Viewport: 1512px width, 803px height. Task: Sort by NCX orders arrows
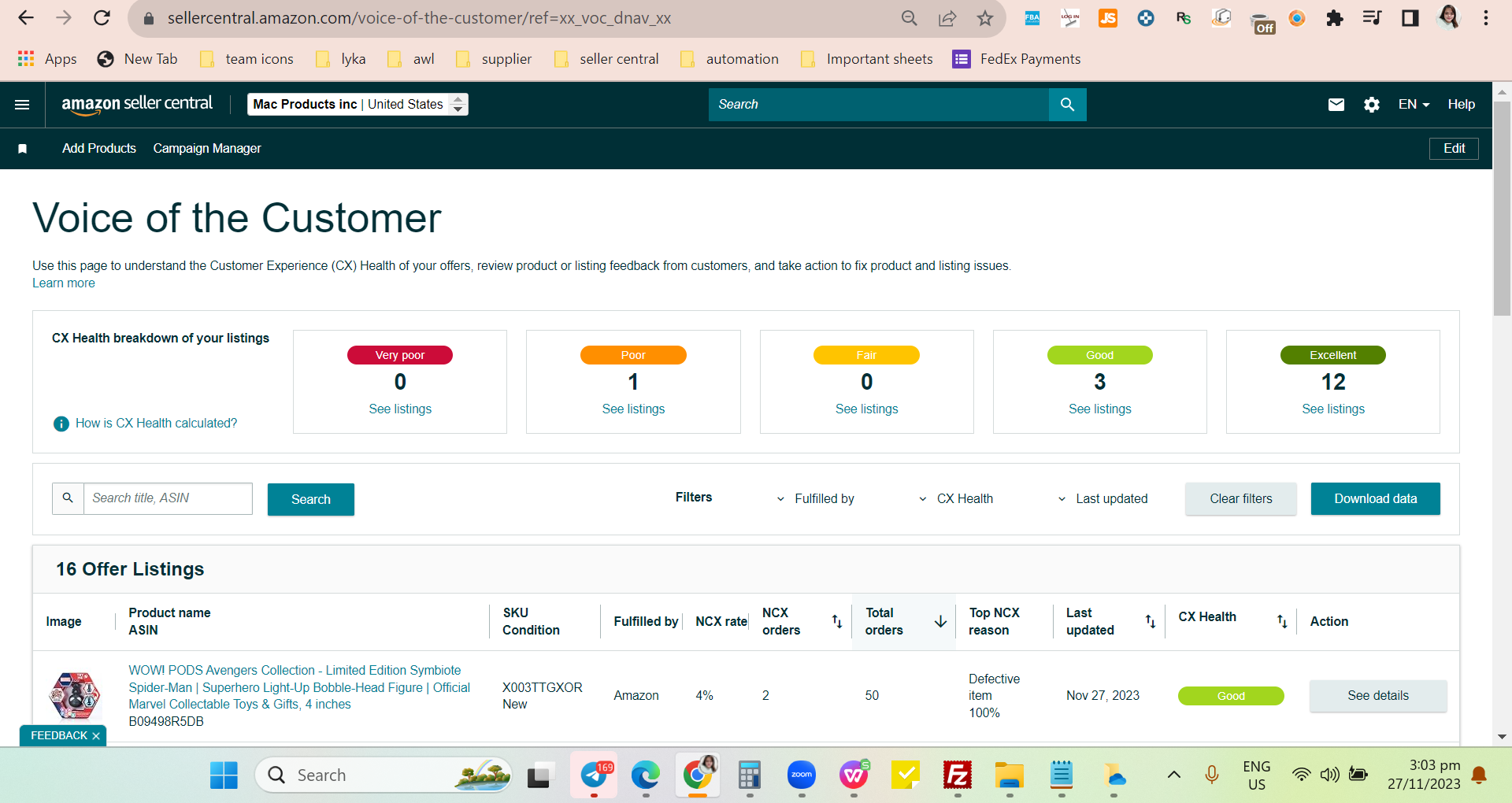(837, 622)
